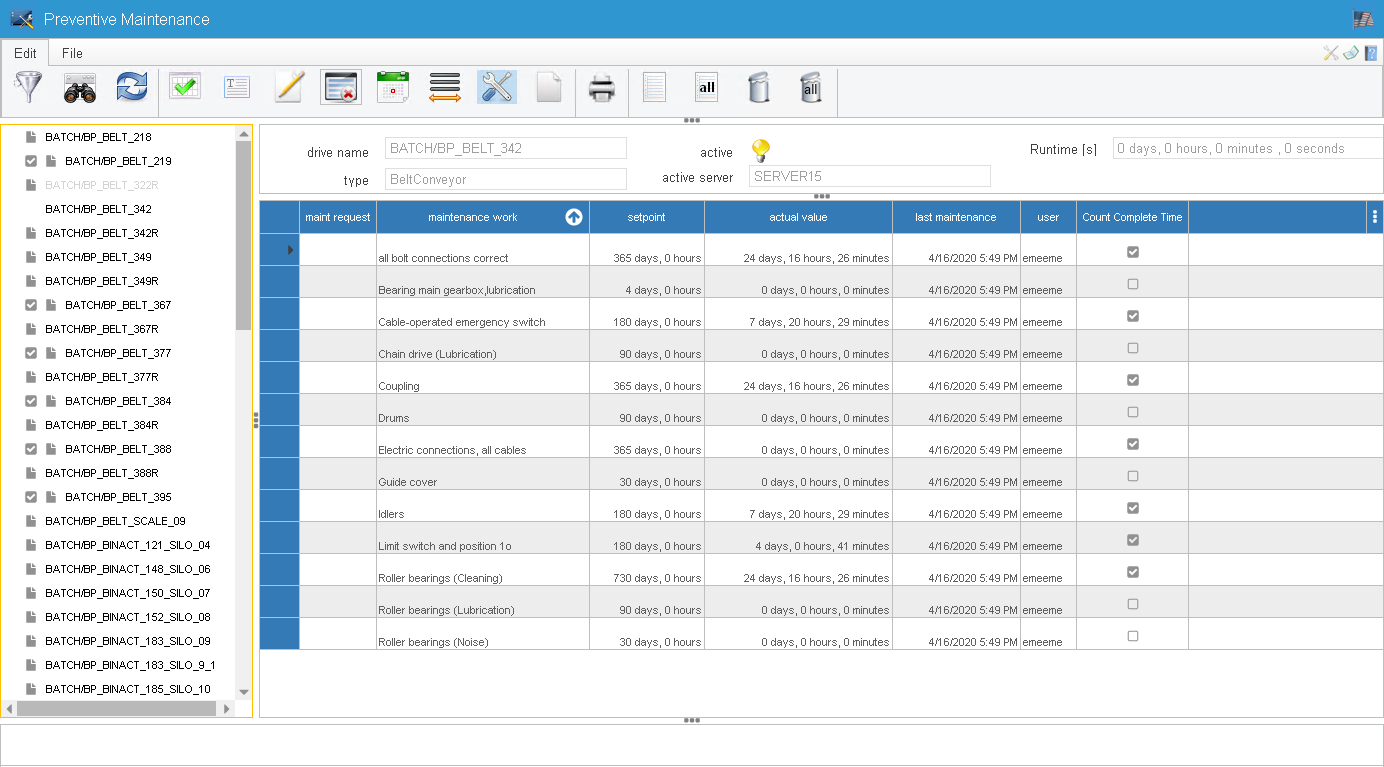Viewport: 1384px width, 767px height.
Task: Toggle Count Complete Time for Drums row
Action: pyautogui.click(x=1133, y=412)
